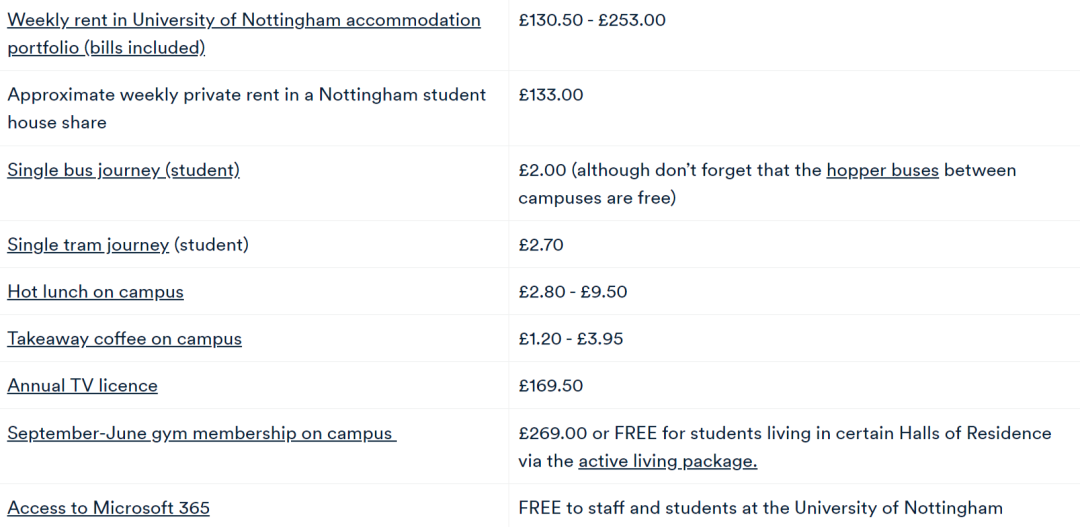Go to the Access to Microsoft 365 link
The width and height of the screenshot is (1080, 527).
(108, 508)
